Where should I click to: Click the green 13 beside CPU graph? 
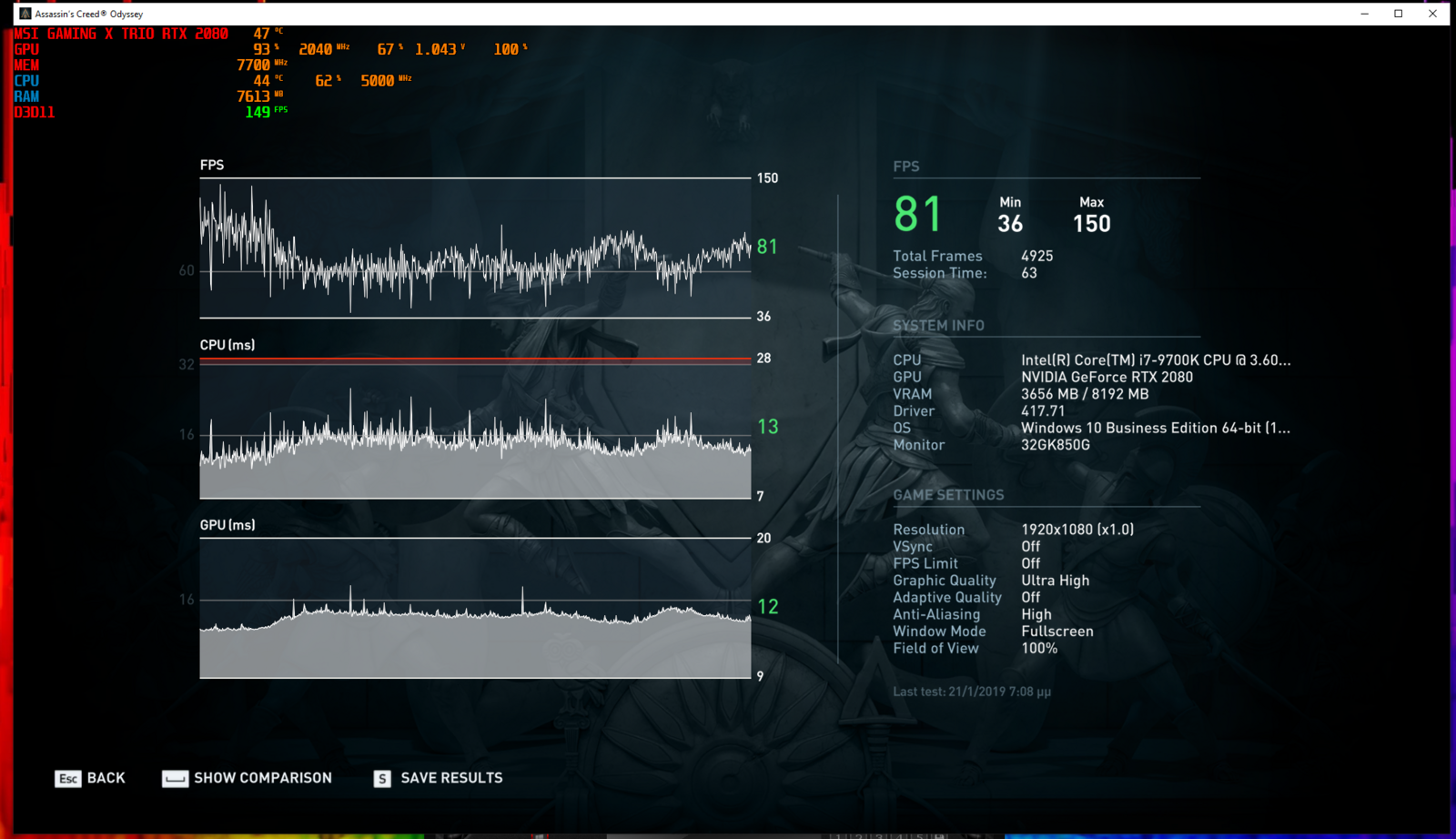[x=767, y=427]
